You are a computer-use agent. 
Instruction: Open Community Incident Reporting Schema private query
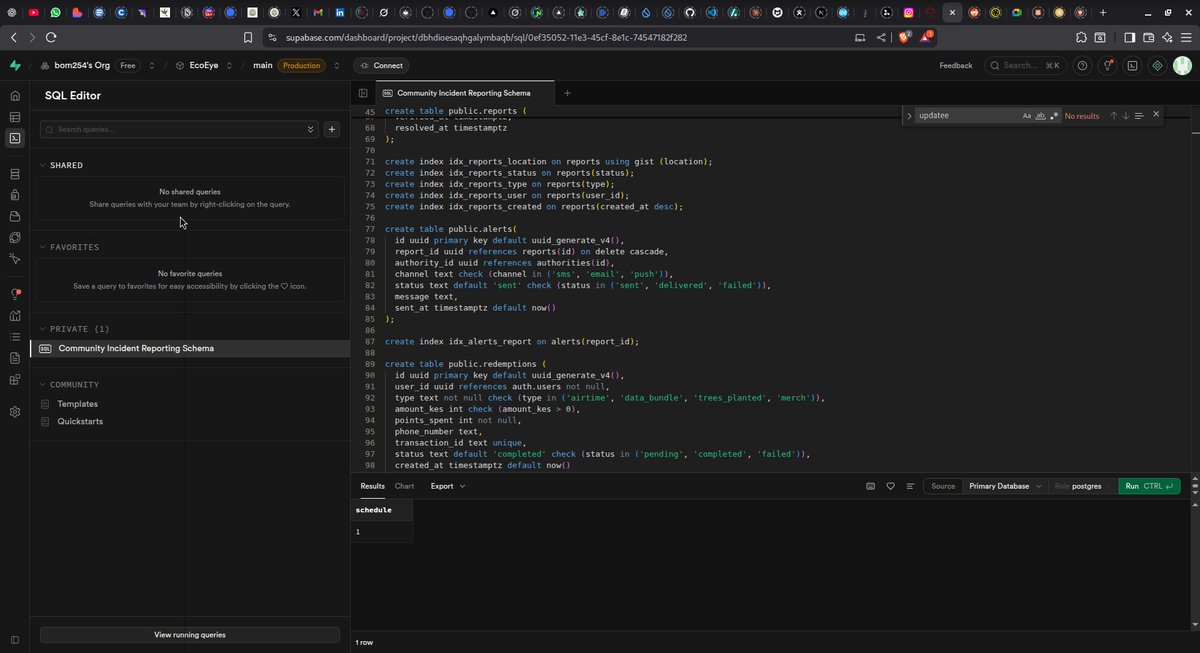[x=190, y=348]
